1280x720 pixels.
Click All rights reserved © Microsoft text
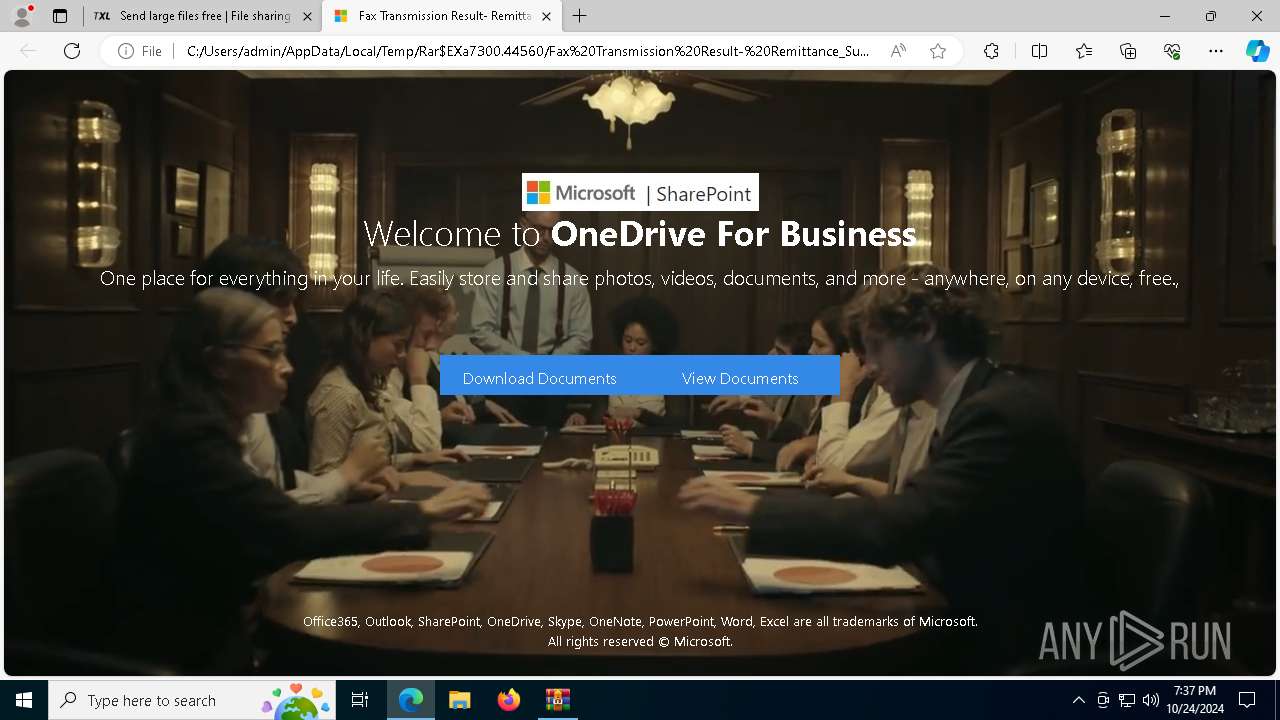click(640, 641)
